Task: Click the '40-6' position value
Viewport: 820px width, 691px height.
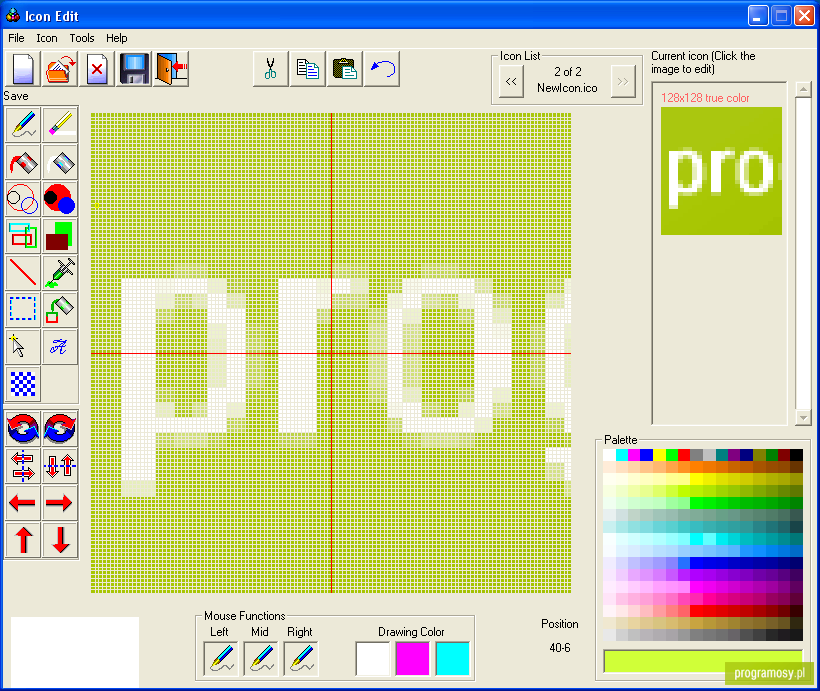Action: 560,648
